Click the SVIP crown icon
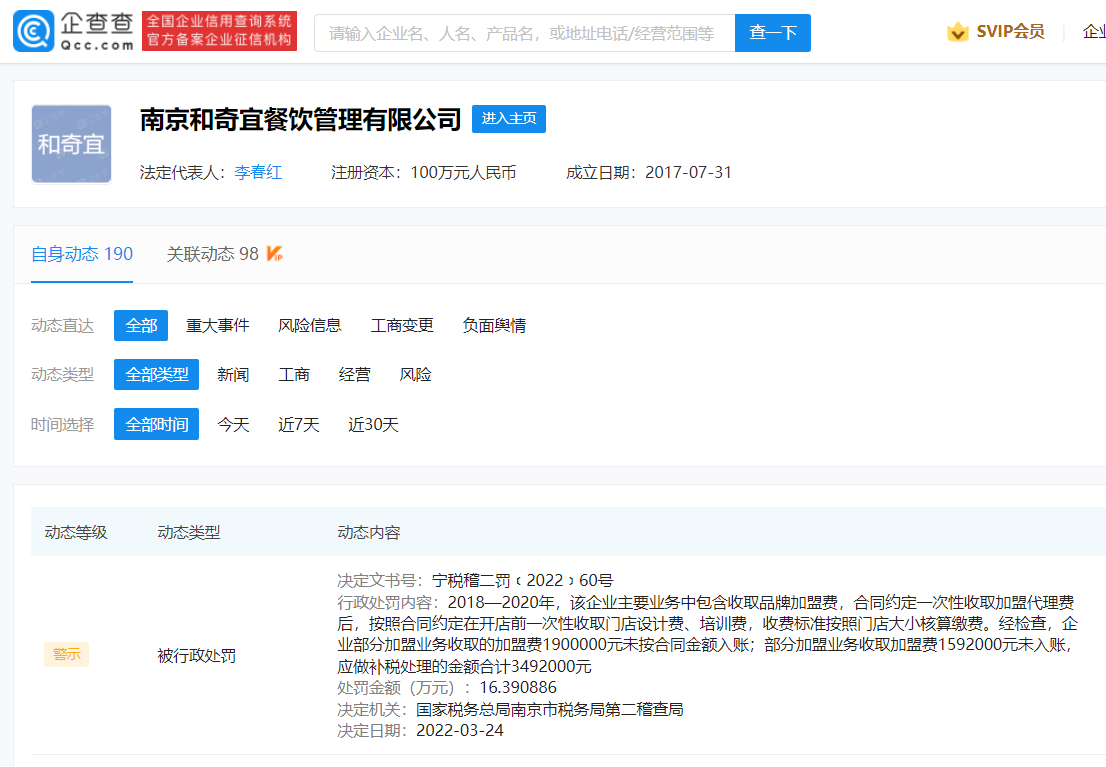This screenshot has height=767, width=1106. point(957,32)
